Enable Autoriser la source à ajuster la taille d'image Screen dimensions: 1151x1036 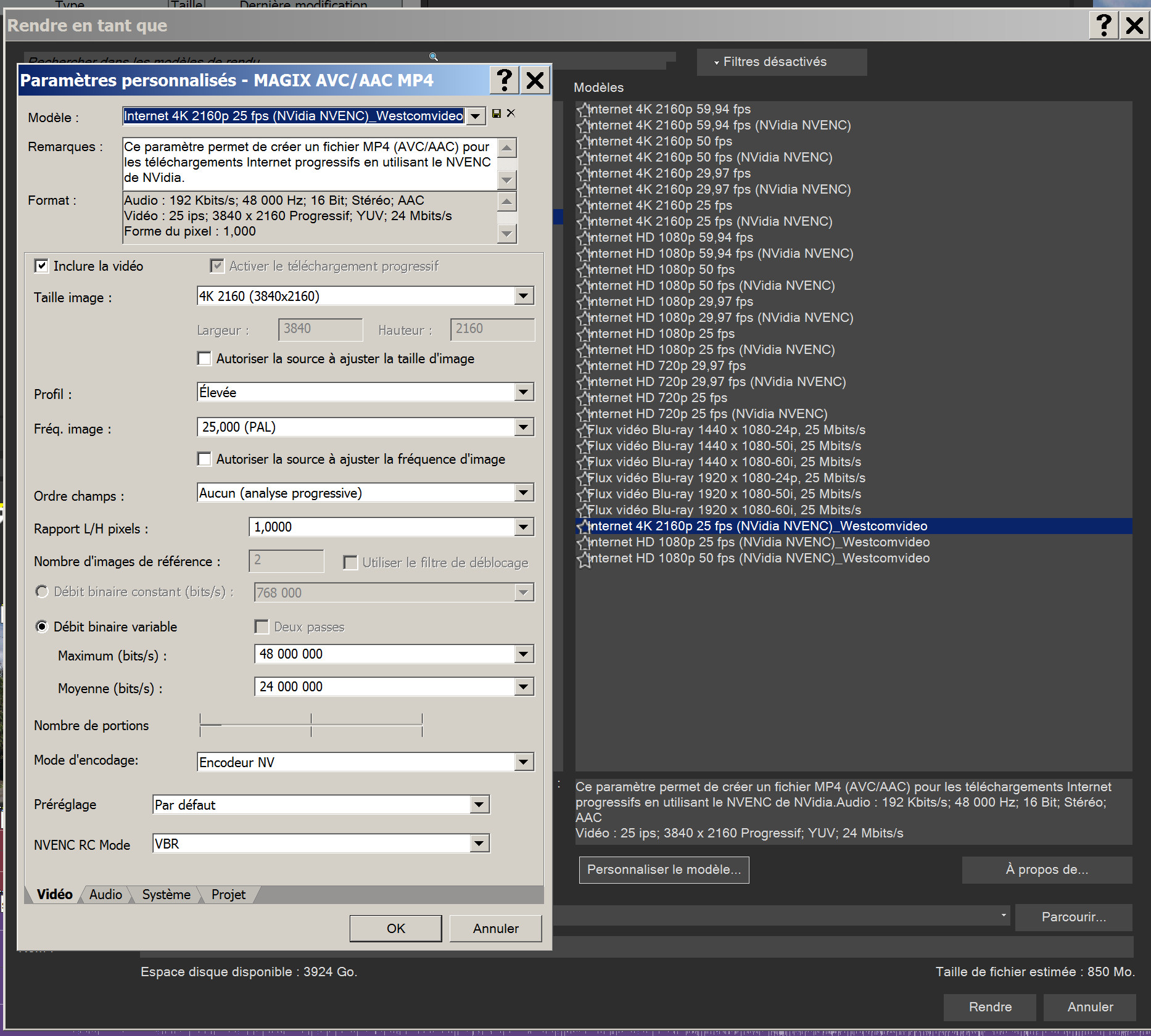[x=204, y=358]
